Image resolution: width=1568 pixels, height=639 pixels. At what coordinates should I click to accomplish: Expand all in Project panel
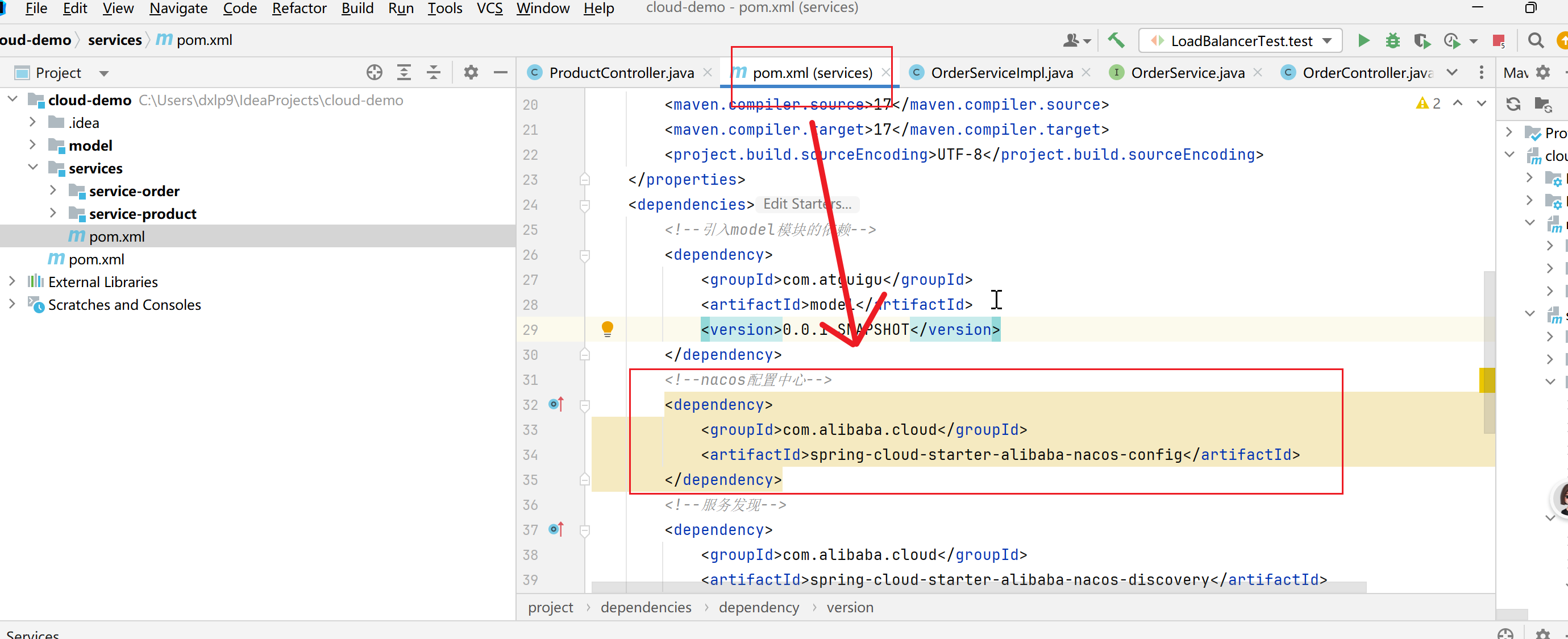(404, 73)
